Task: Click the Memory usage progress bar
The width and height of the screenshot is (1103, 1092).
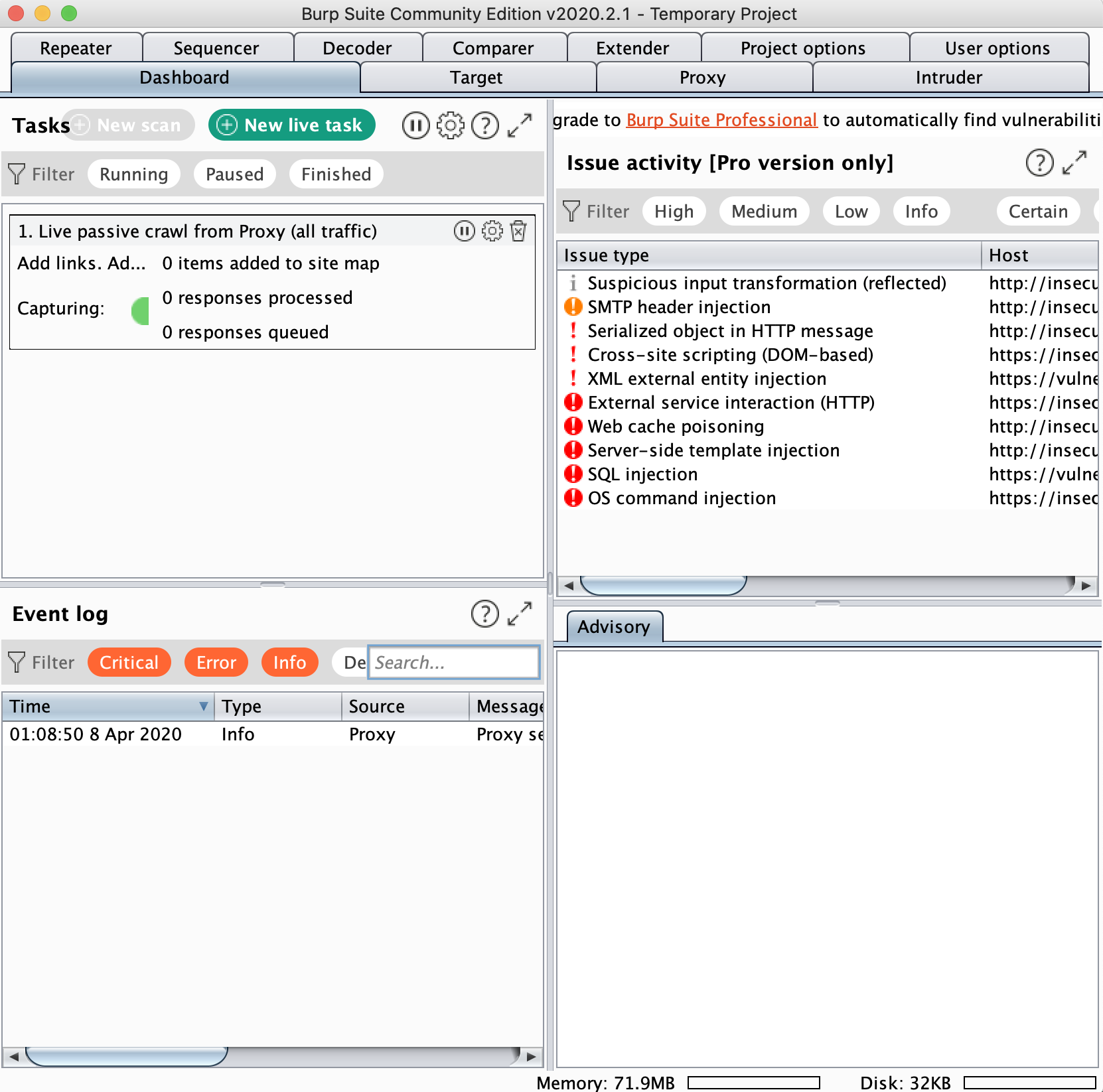Action: (x=754, y=1083)
